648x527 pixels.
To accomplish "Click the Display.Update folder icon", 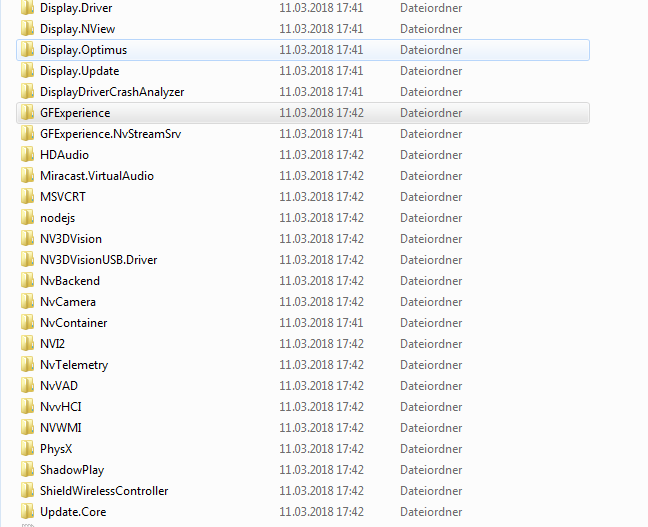I will (27, 71).
